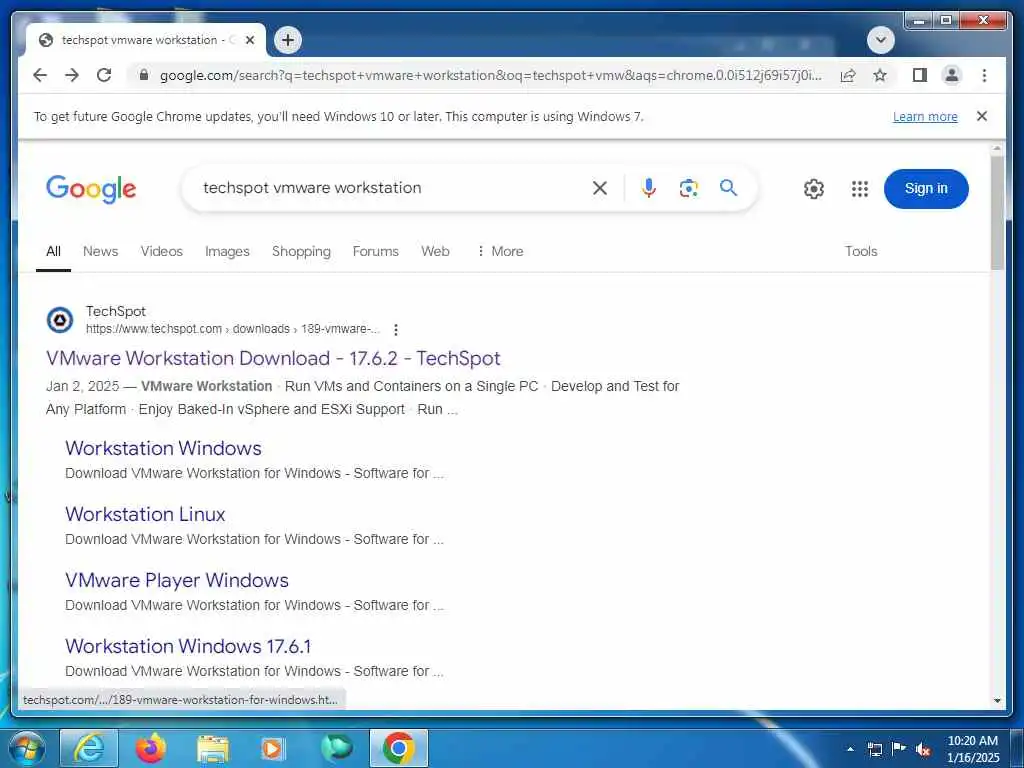Switch to the Videos tab

point(161,251)
